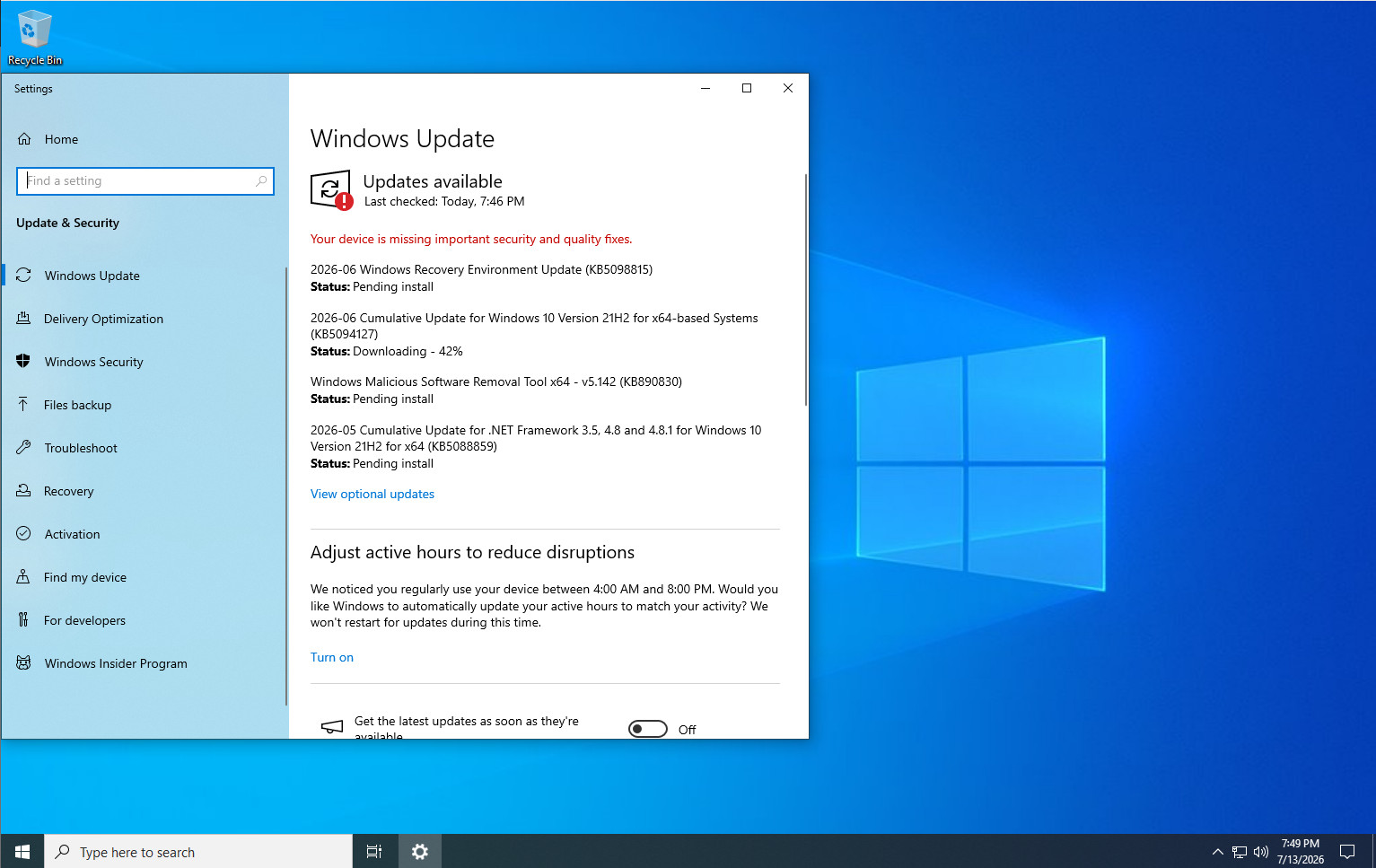Select Recovery in the sidebar
The height and width of the screenshot is (868, 1376).
click(144, 491)
